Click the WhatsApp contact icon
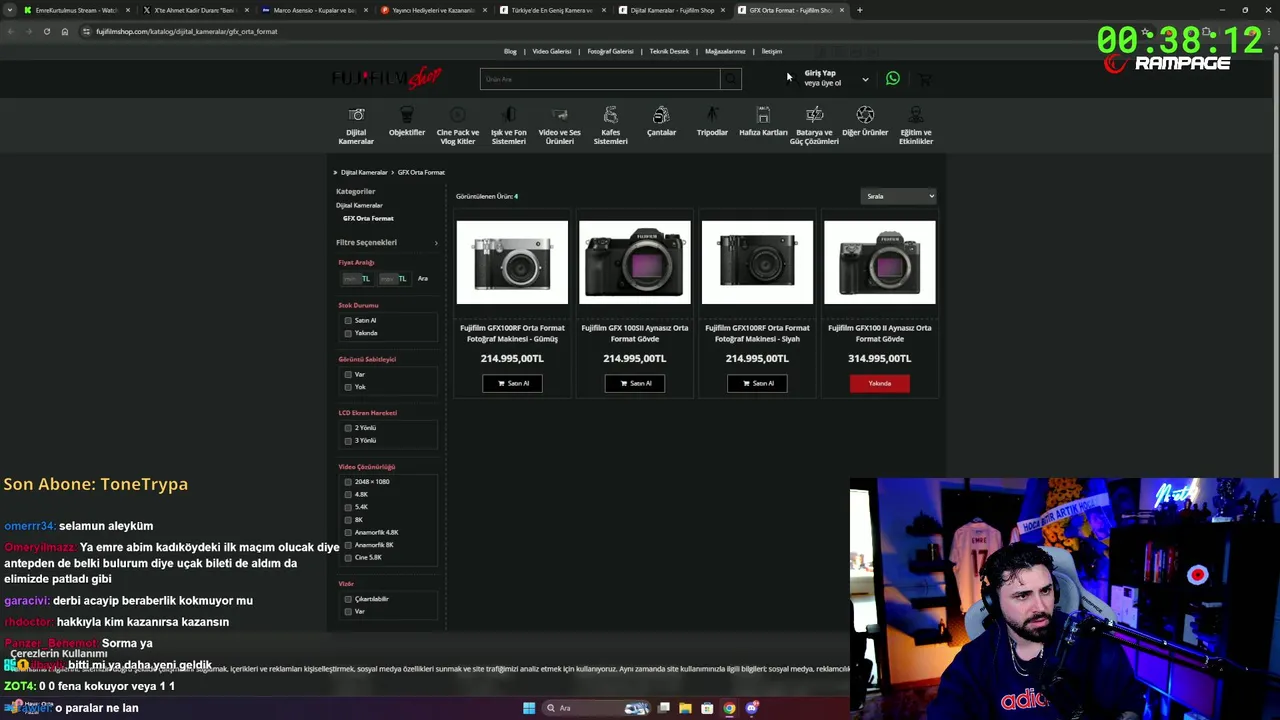 click(893, 78)
